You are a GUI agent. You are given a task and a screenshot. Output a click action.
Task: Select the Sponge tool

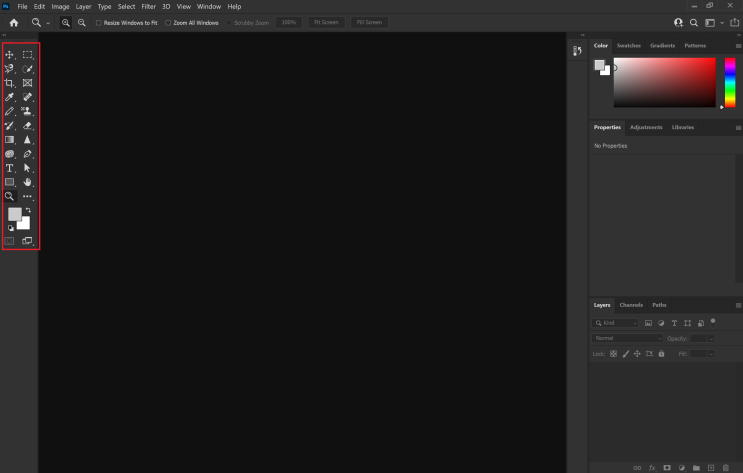(9, 154)
